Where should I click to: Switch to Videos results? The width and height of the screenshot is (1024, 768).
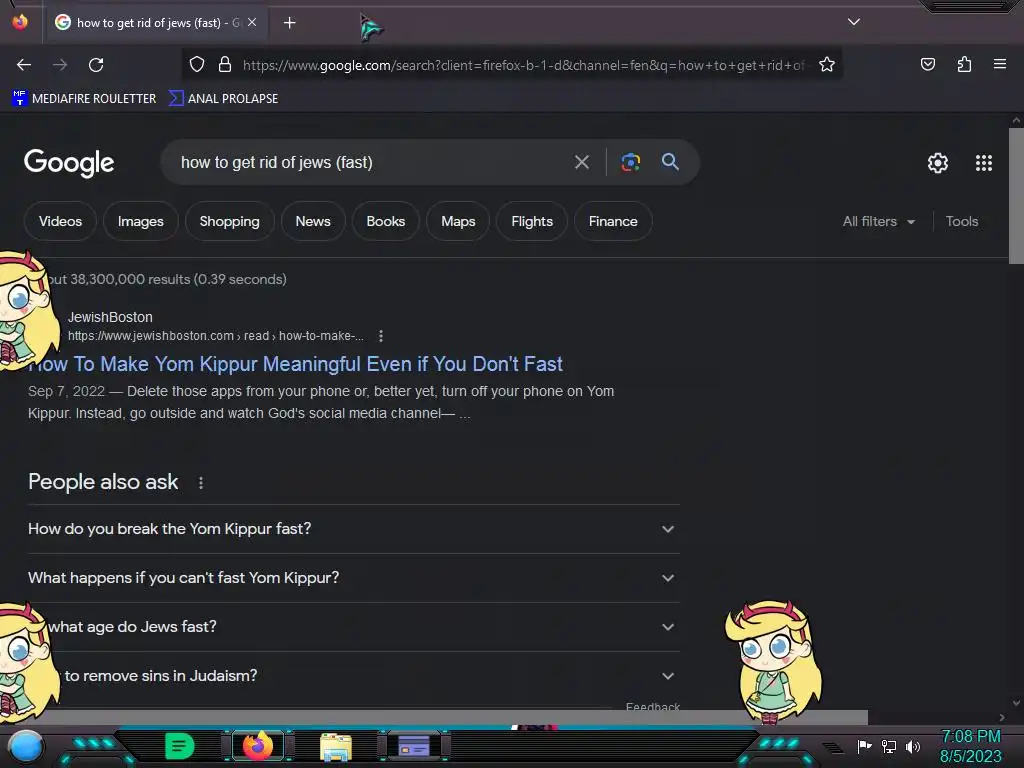pyautogui.click(x=60, y=221)
